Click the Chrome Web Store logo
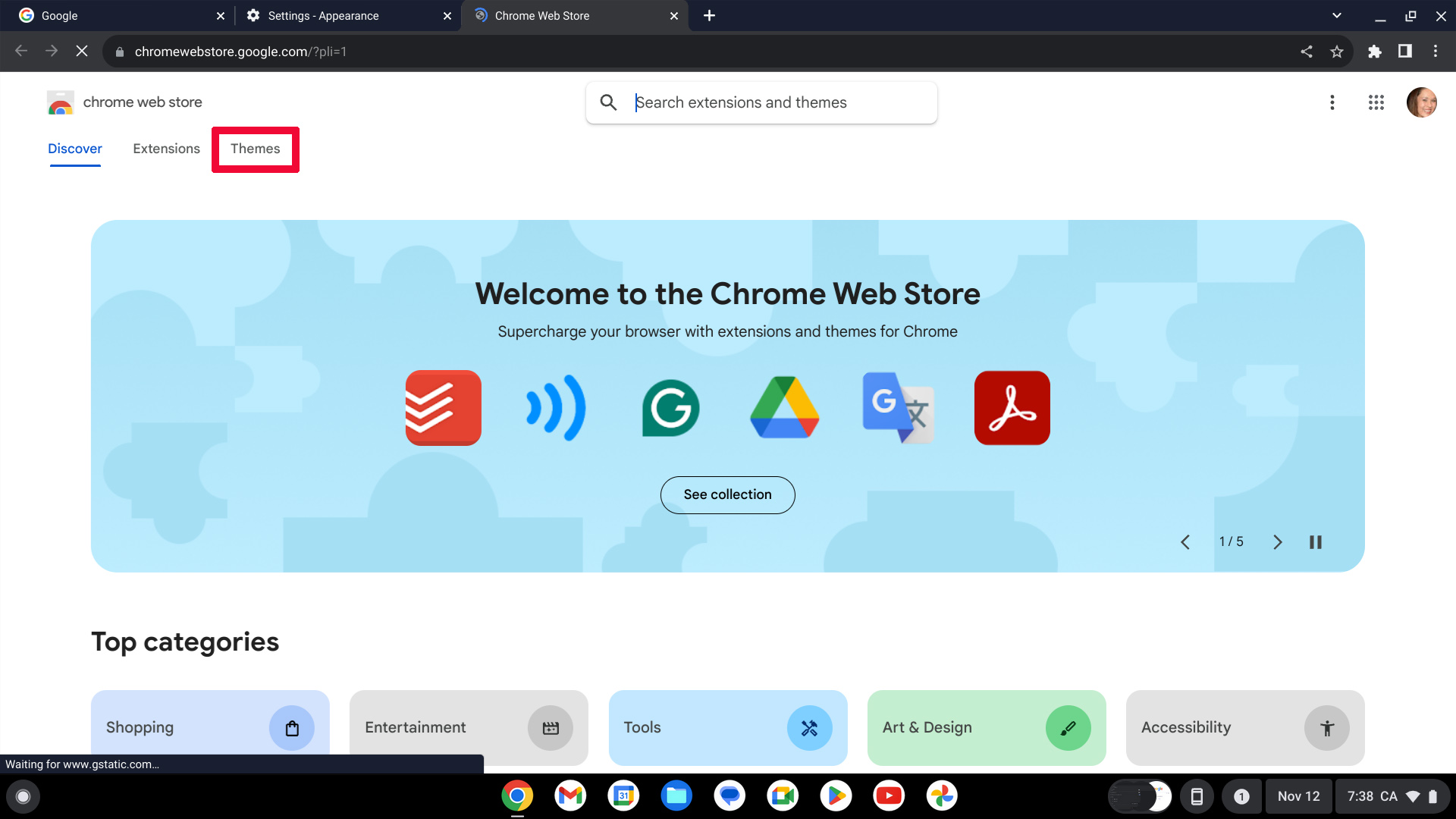Viewport: 1456px width, 819px height. (60, 102)
